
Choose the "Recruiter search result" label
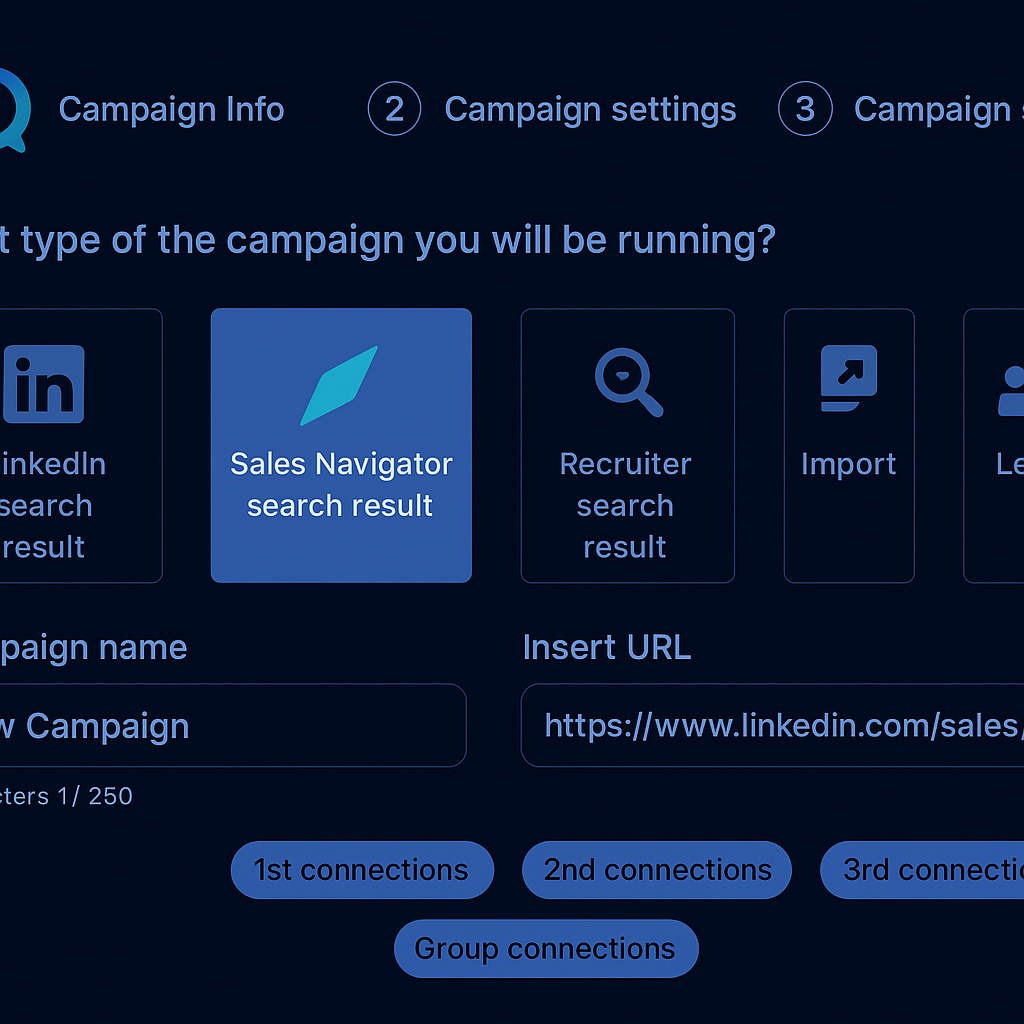[x=626, y=505]
